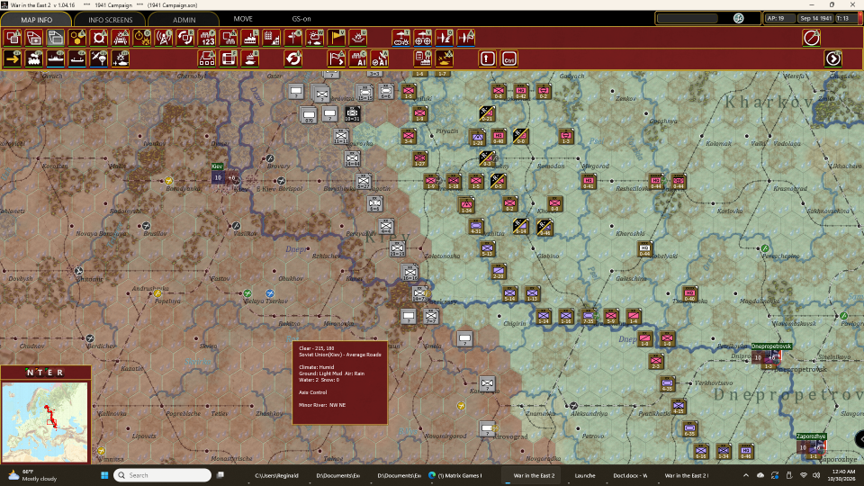864x486 pixels.
Task: Select the yellow arrow move mode icon
Action: click(13, 58)
